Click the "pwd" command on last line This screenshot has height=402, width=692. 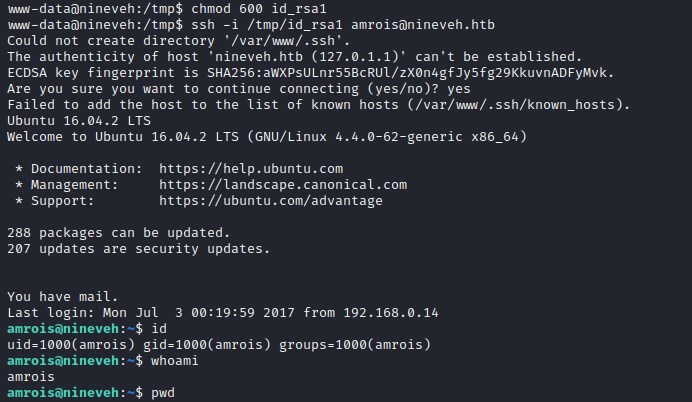click(x=162, y=393)
